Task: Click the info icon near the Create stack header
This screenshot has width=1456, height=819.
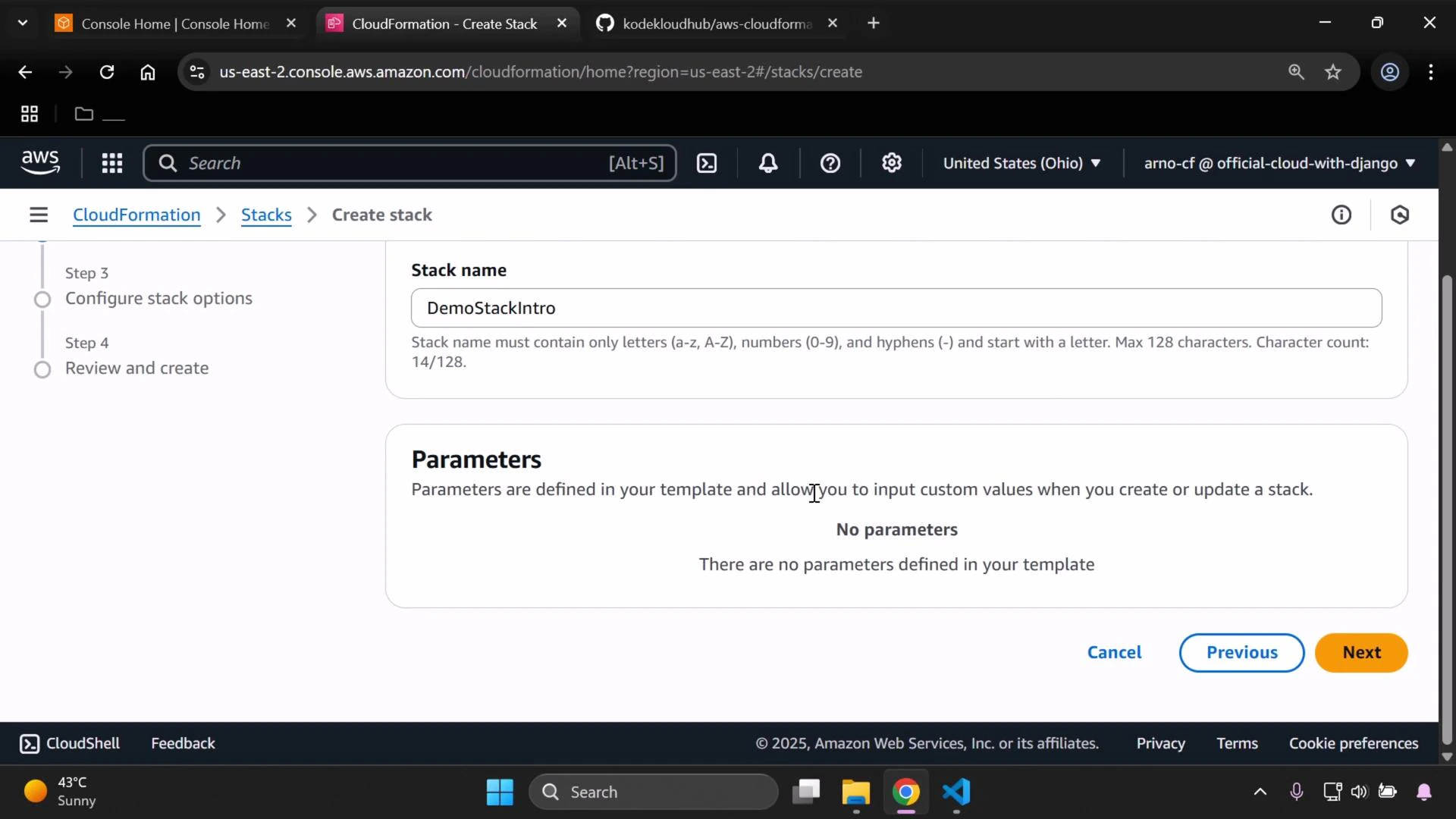Action: [1341, 215]
